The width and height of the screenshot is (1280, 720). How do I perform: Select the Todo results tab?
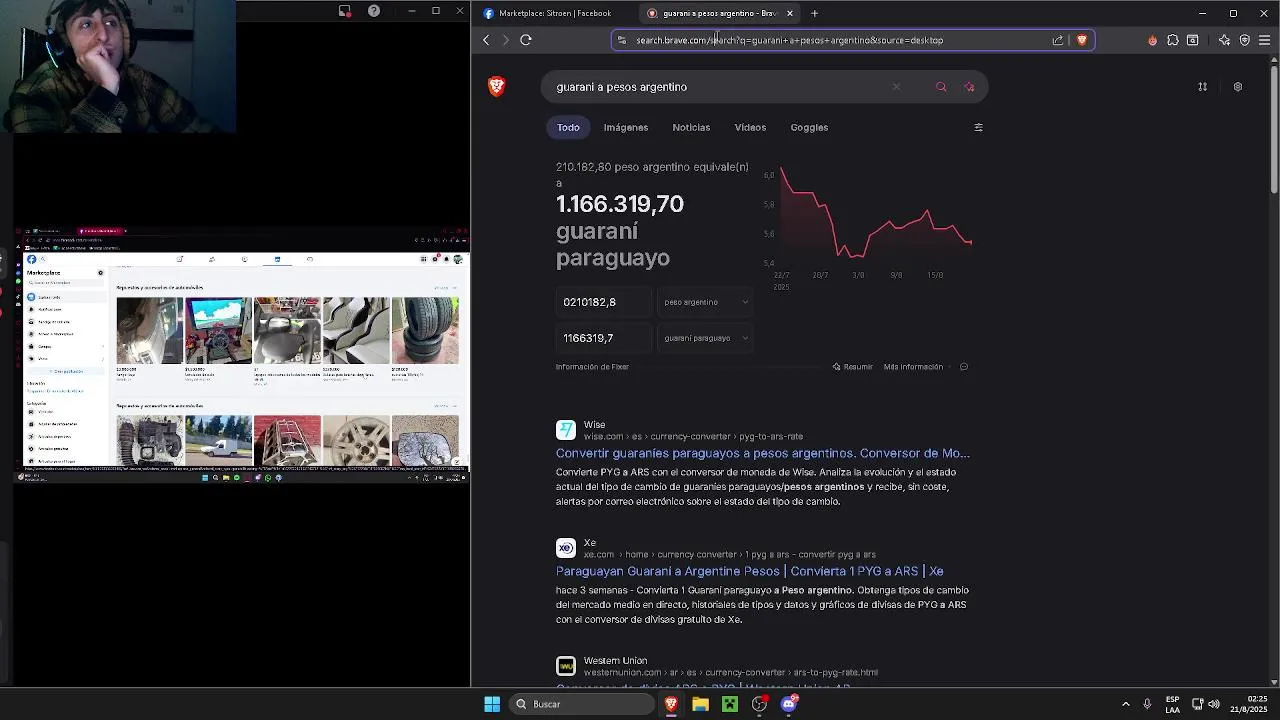[568, 127]
